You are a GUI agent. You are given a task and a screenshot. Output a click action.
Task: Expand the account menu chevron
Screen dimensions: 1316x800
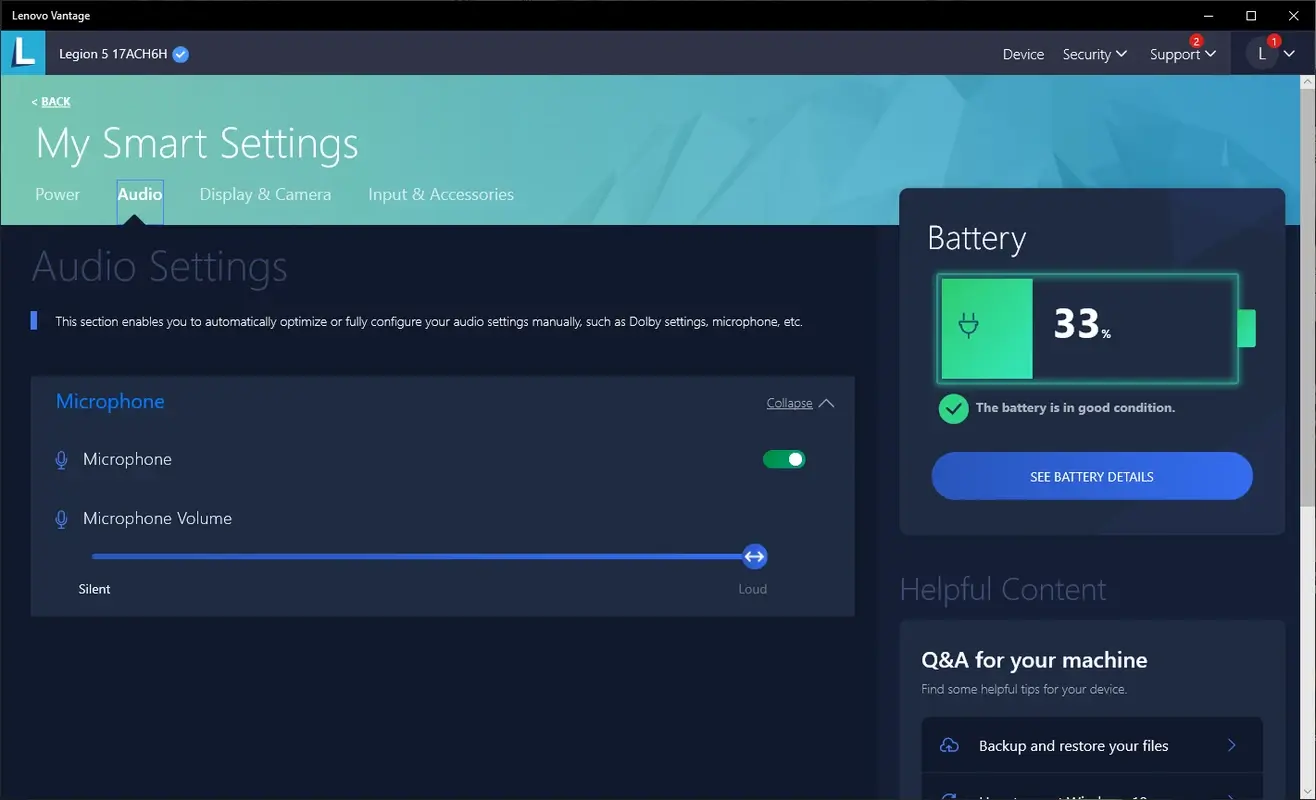pyautogui.click(x=1288, y=53)
